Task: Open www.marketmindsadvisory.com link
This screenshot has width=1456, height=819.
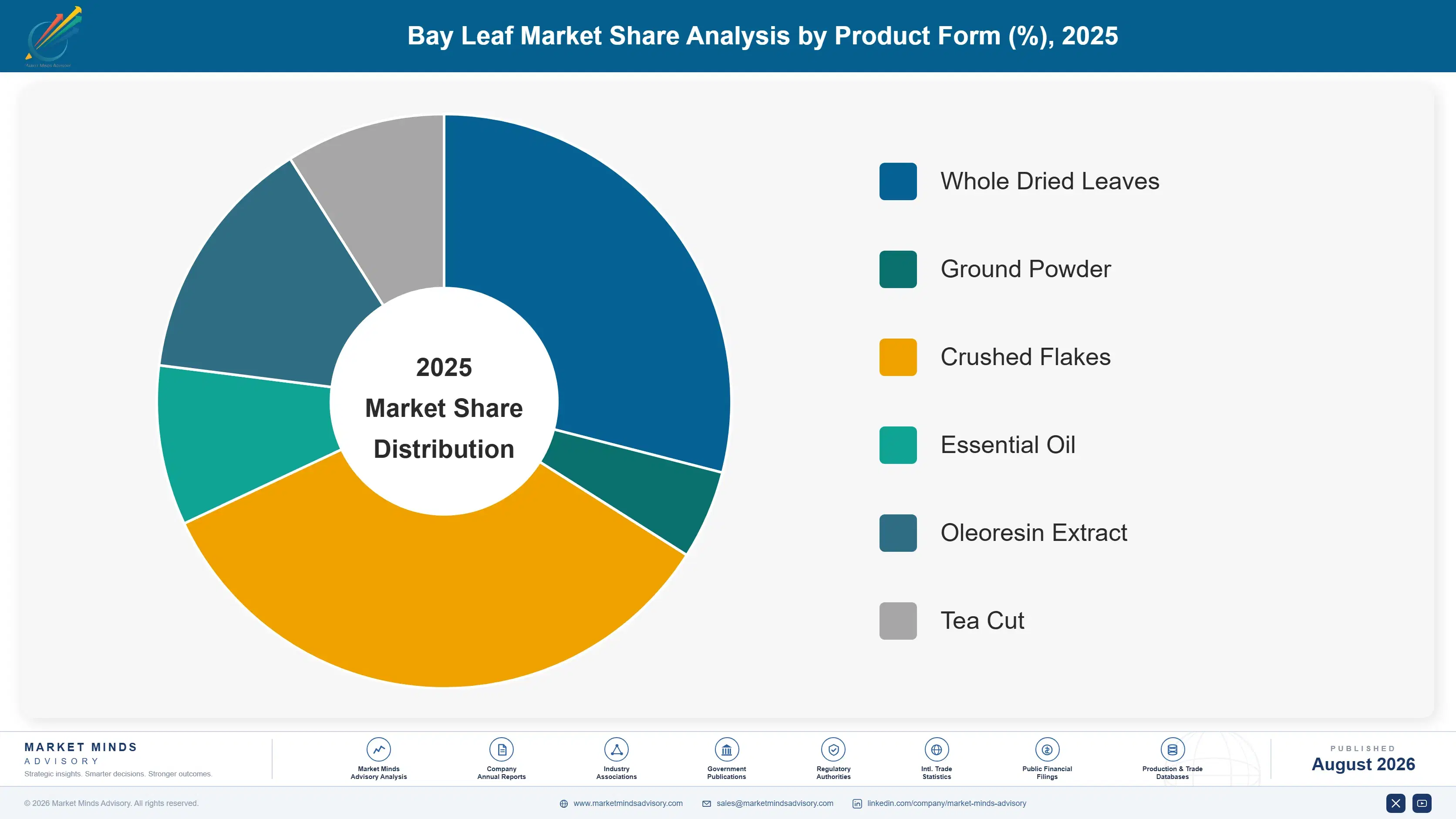Action: (x=628, y=803)
